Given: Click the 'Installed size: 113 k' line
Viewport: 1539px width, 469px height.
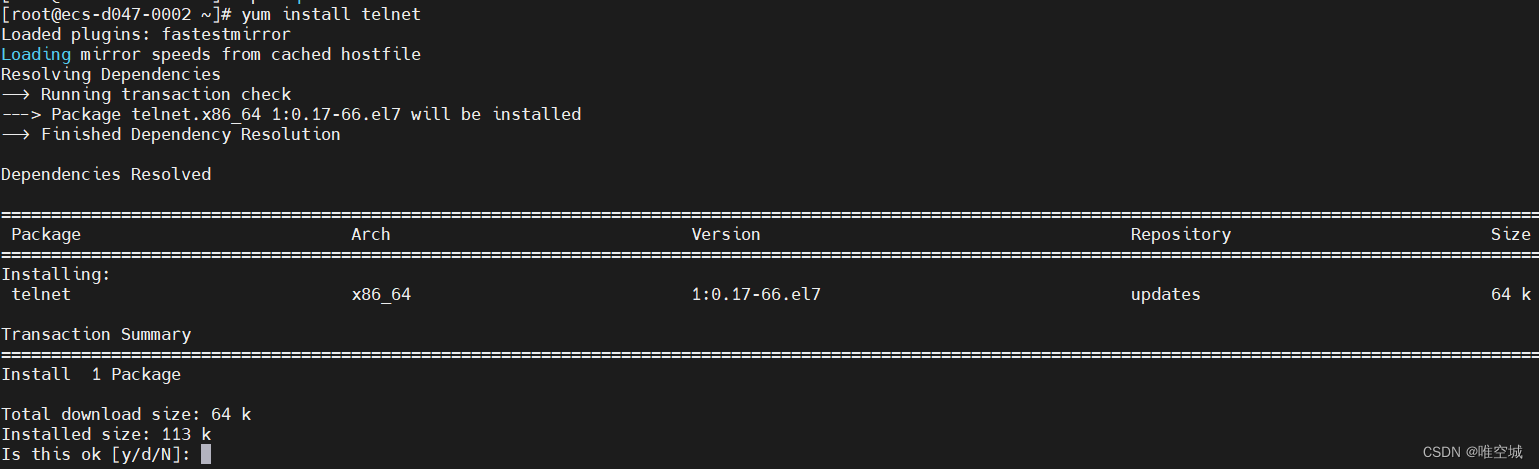Looking at the screenshot, I should [106, 434].
